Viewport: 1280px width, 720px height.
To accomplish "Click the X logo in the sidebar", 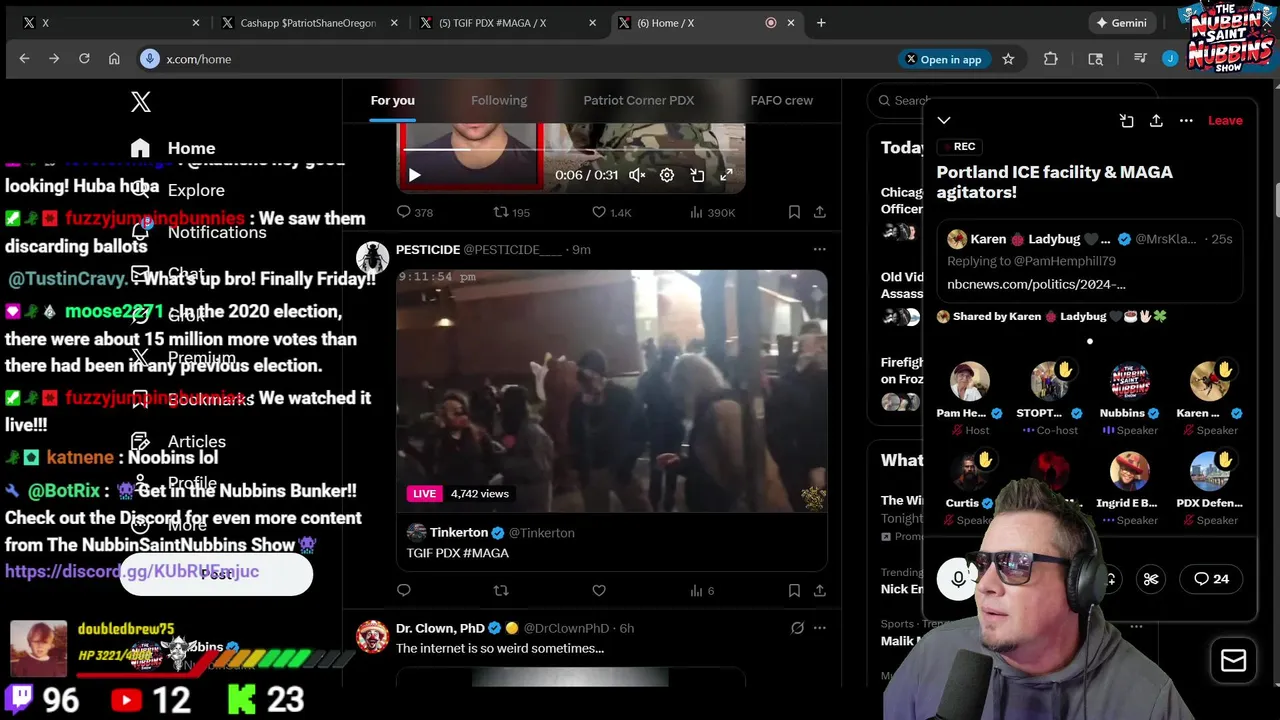I will point(141,101).
